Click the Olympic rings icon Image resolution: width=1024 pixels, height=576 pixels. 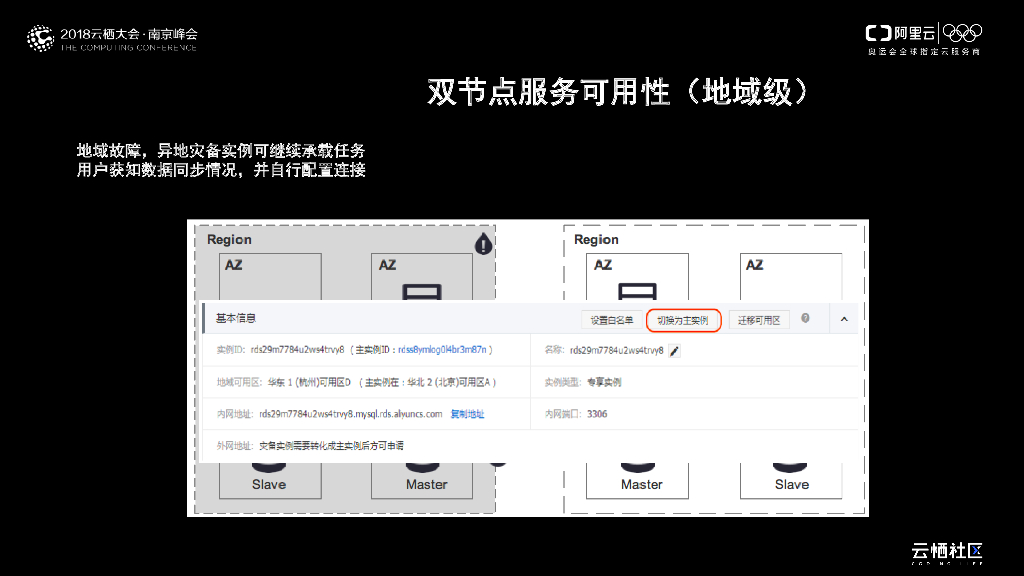point(963,33)
